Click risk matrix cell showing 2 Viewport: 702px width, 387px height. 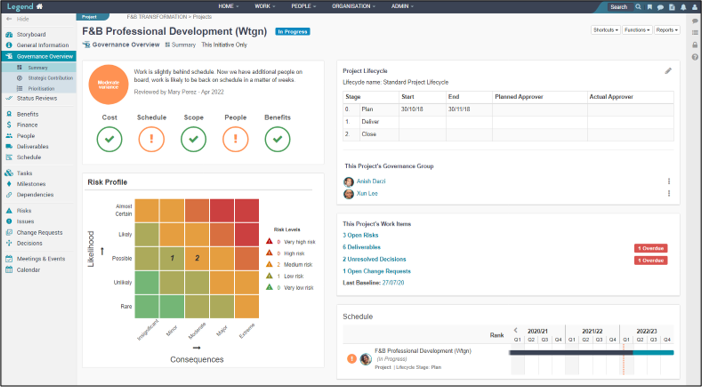(x=197, y=258)
